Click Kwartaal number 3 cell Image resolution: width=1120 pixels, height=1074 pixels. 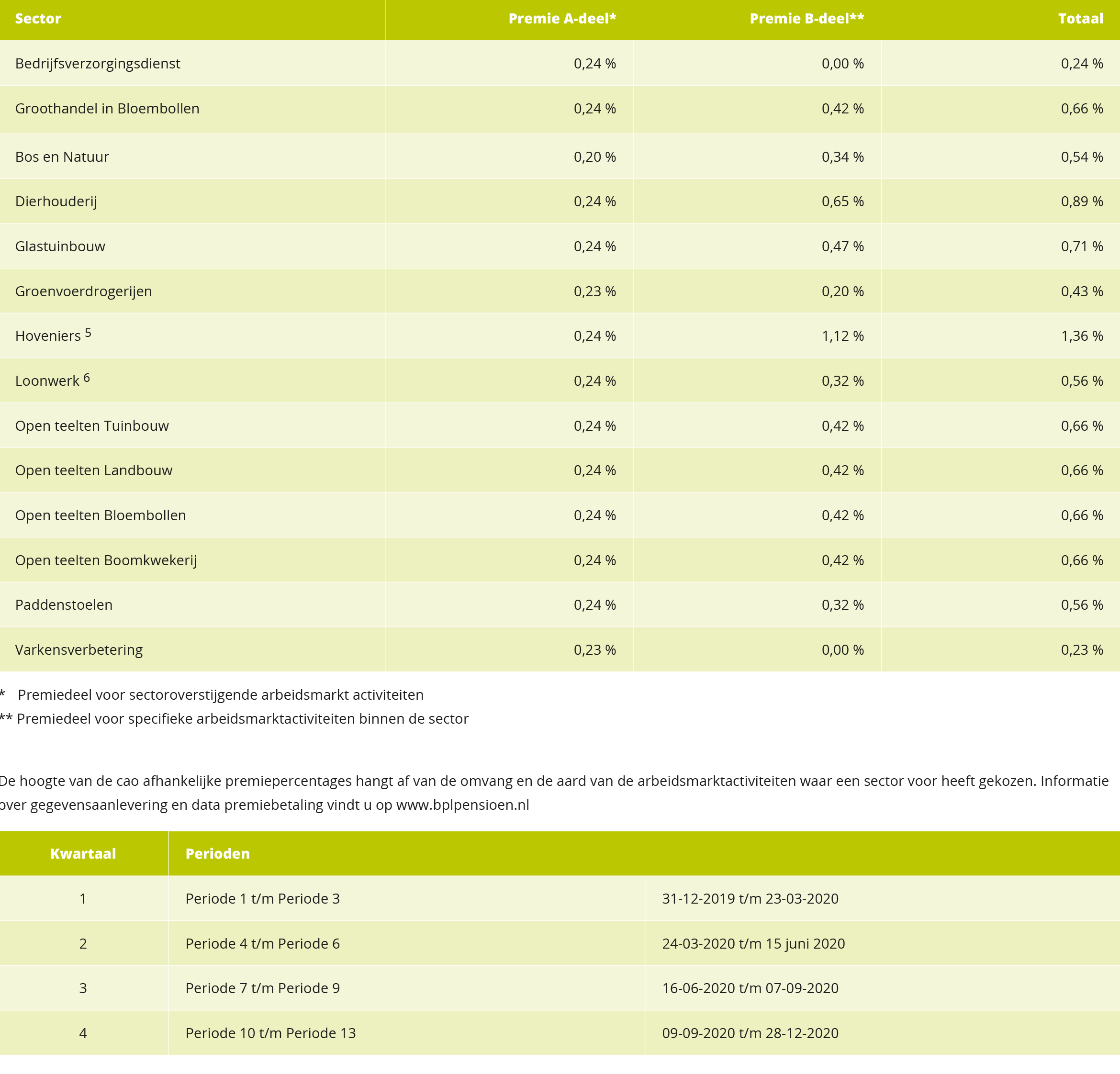pos(83,988)
